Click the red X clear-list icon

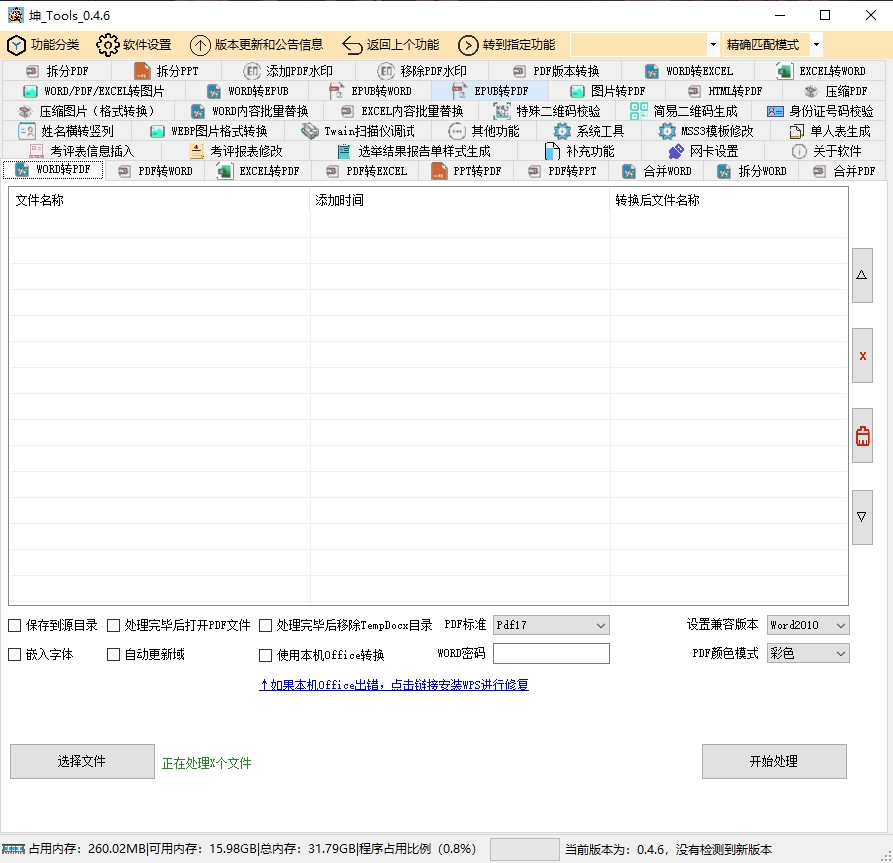coord(862,355)
